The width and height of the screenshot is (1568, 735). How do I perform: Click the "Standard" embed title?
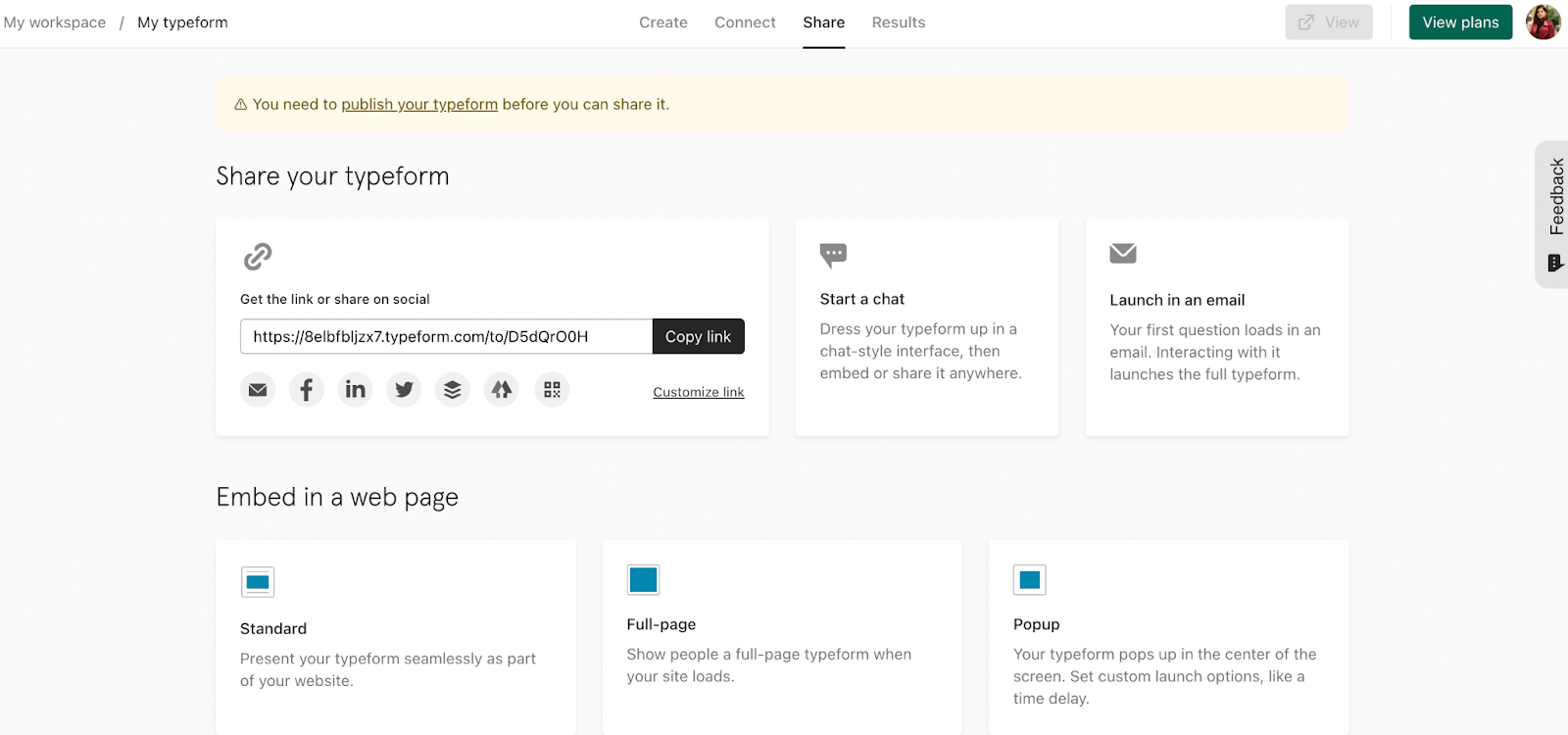273,628
